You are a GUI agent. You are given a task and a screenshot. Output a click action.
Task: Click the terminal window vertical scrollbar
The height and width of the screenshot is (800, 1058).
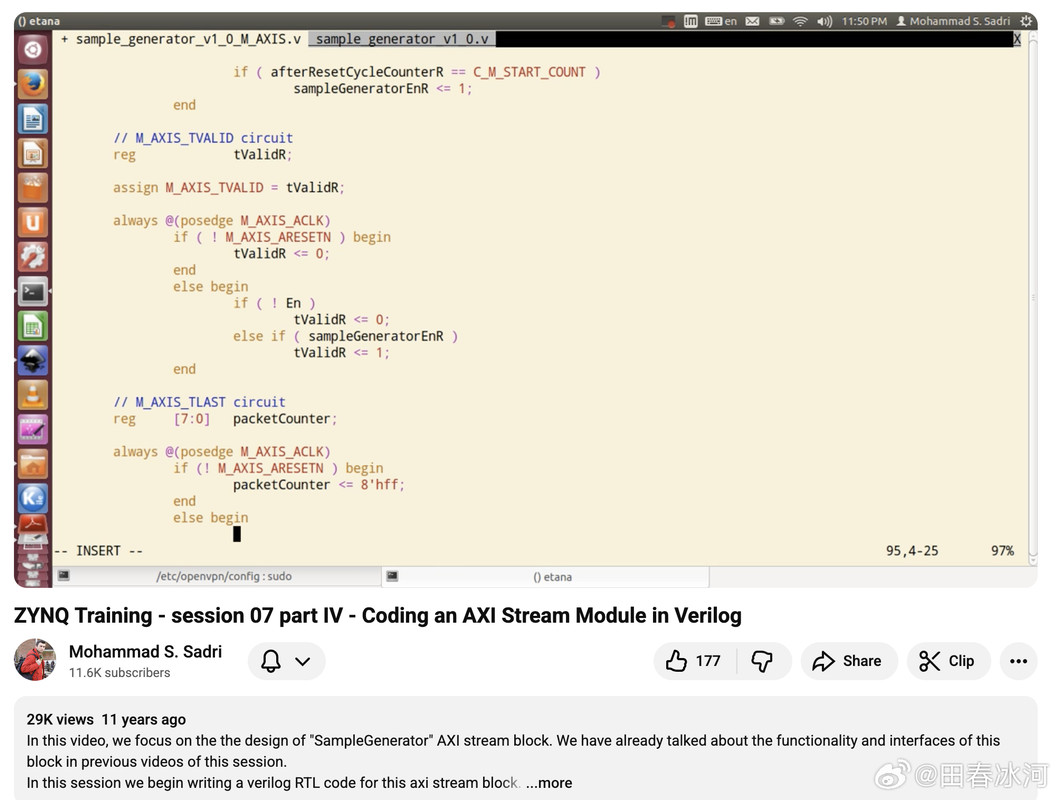point(1032,297)
